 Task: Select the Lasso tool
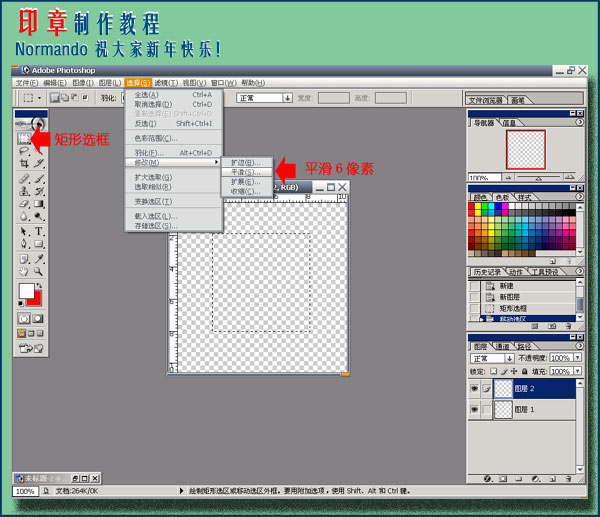[x=24, y=150]
